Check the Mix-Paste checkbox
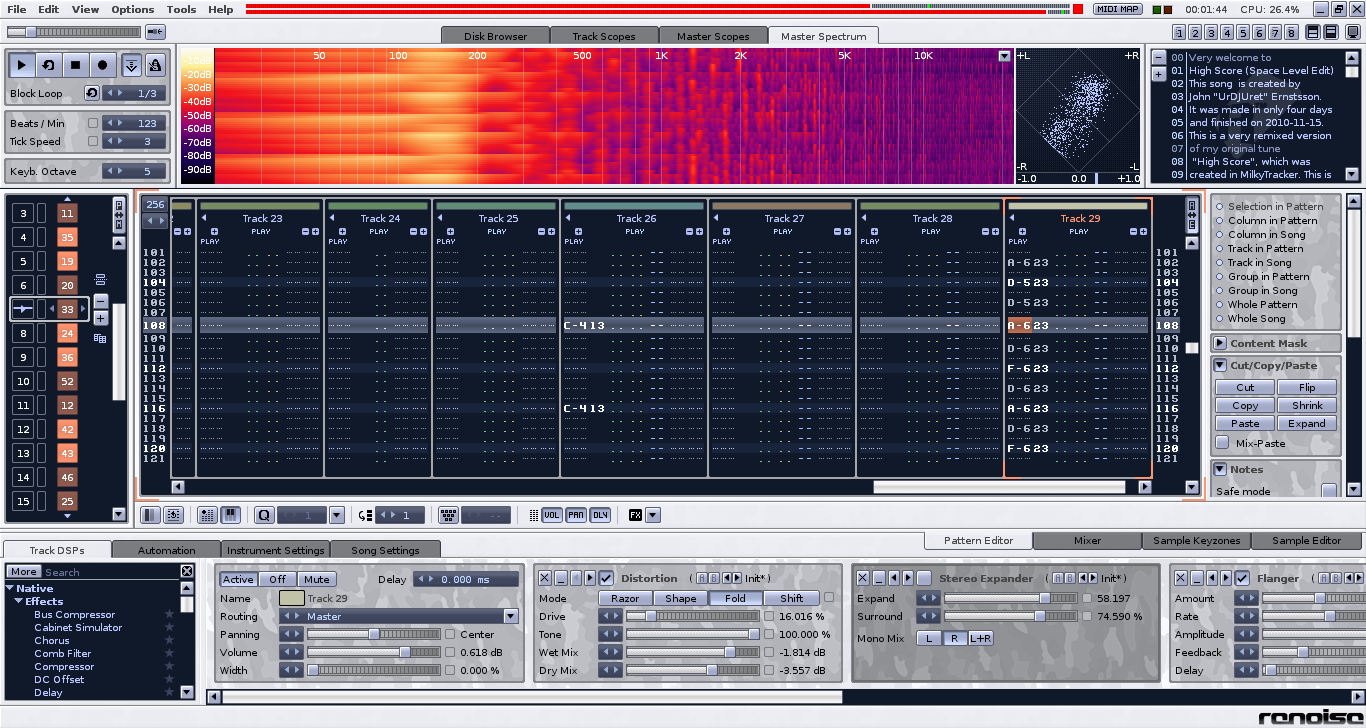 [1222, 443]
